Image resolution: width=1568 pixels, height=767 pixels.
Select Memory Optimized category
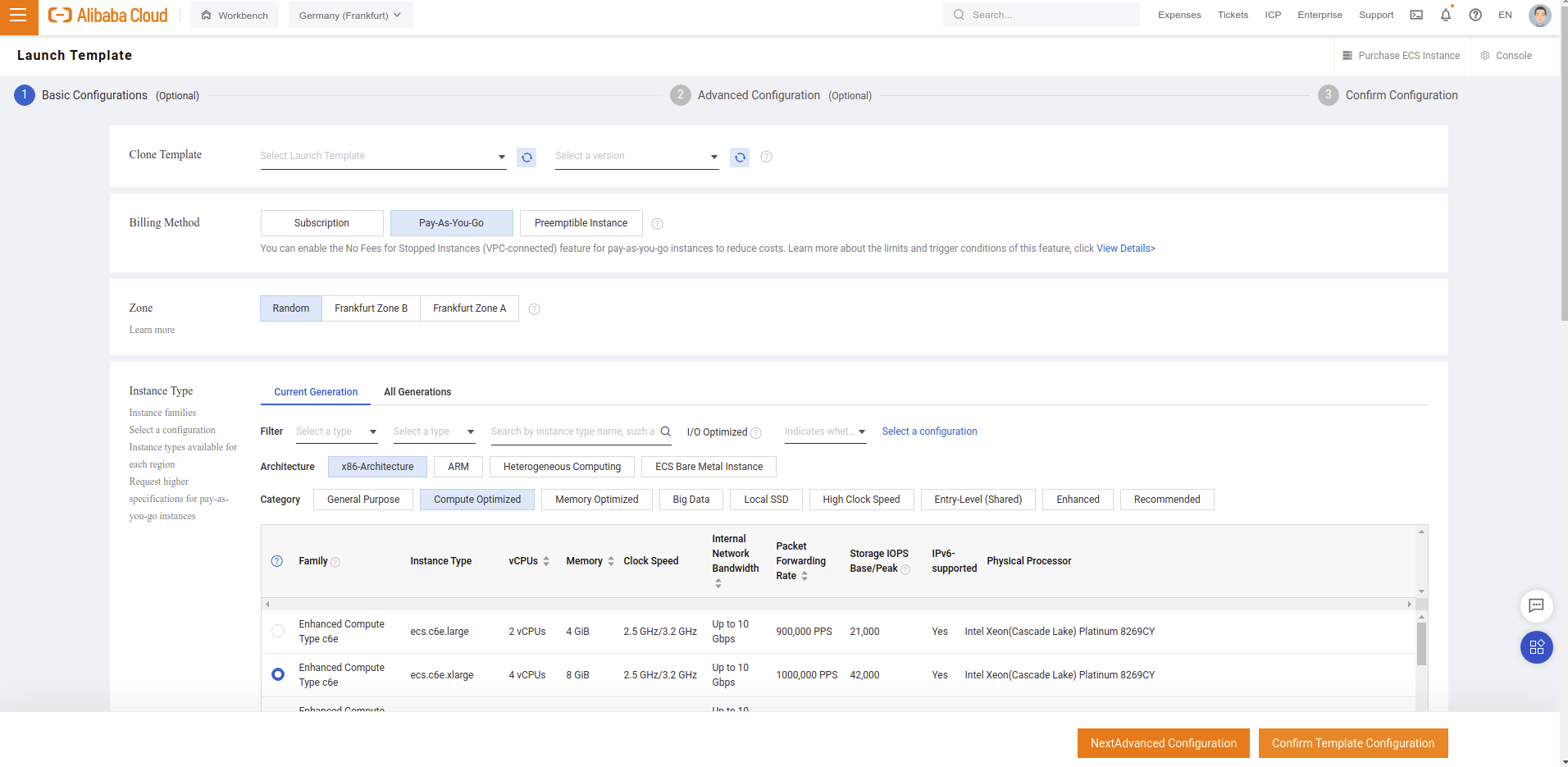pyautogui.click(x=596, y=500)
